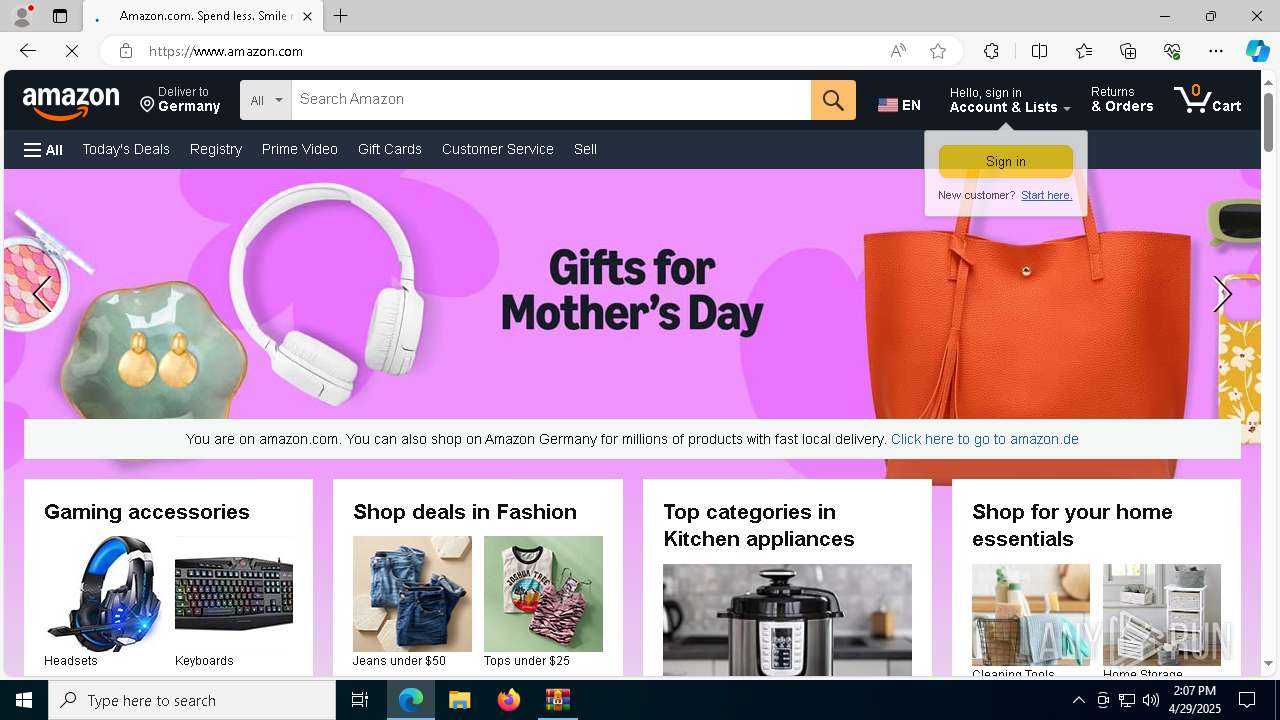This screenshot has height=720, width=1280.
Task: Follow 'Click here to go to amazon.de' link
Action: pyautogui.click(x=985, y=439)
